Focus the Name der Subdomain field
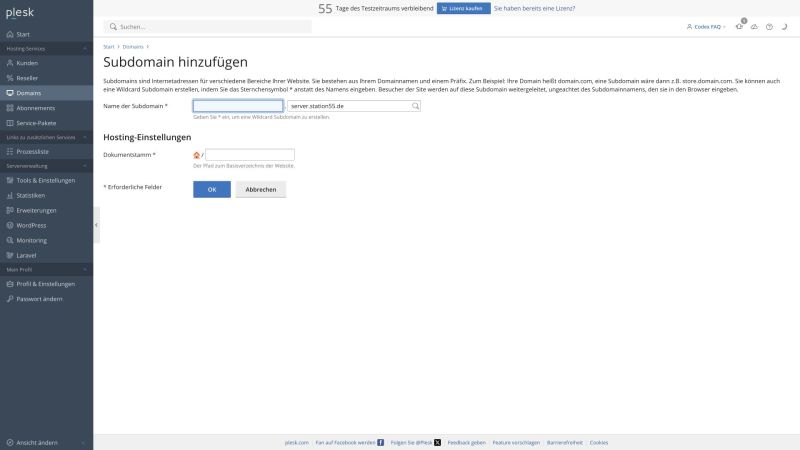 238,106
